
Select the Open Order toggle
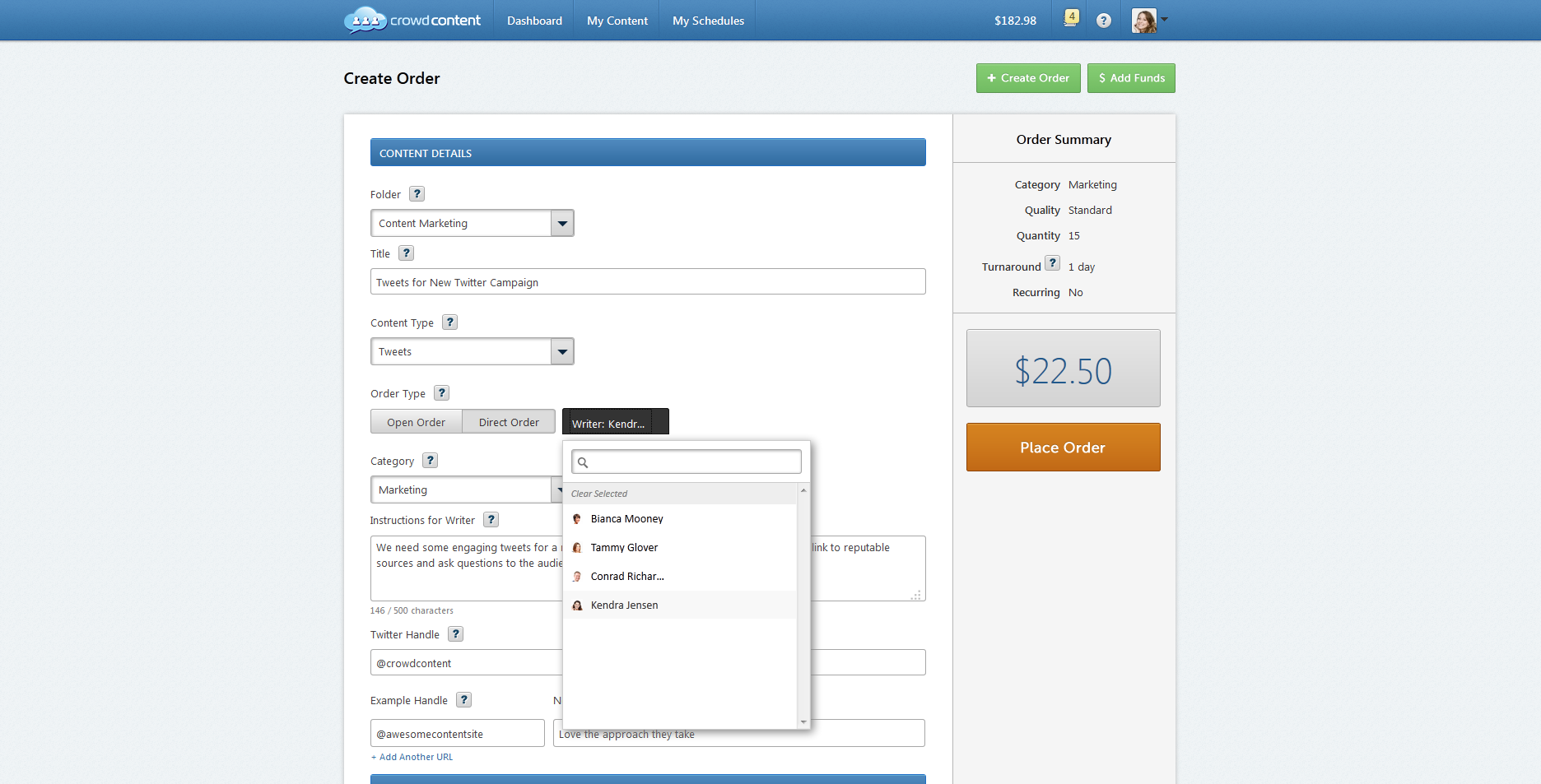(x=416, y=422)
